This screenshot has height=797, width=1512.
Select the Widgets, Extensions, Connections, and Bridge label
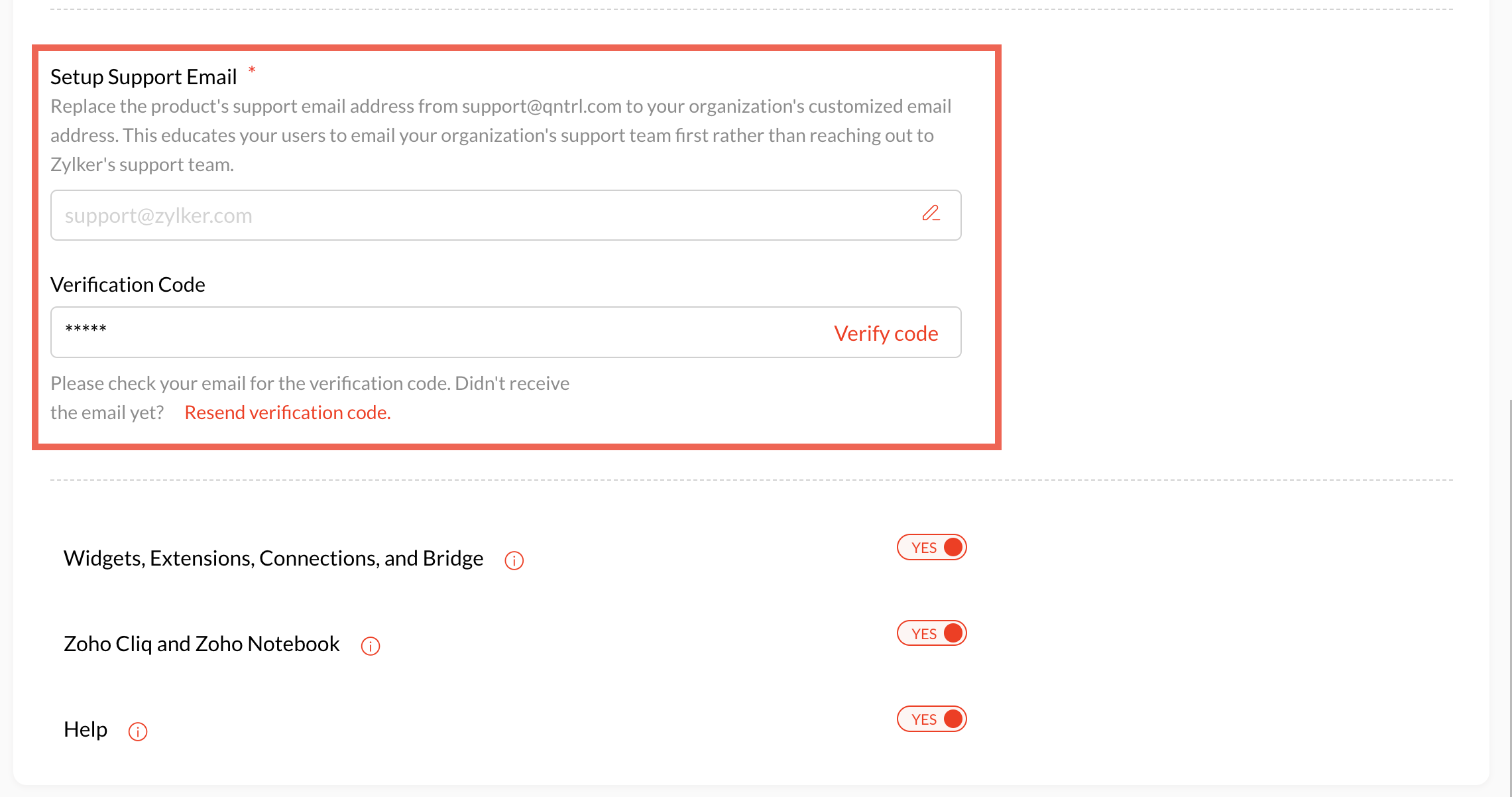(x=273, y=558)
